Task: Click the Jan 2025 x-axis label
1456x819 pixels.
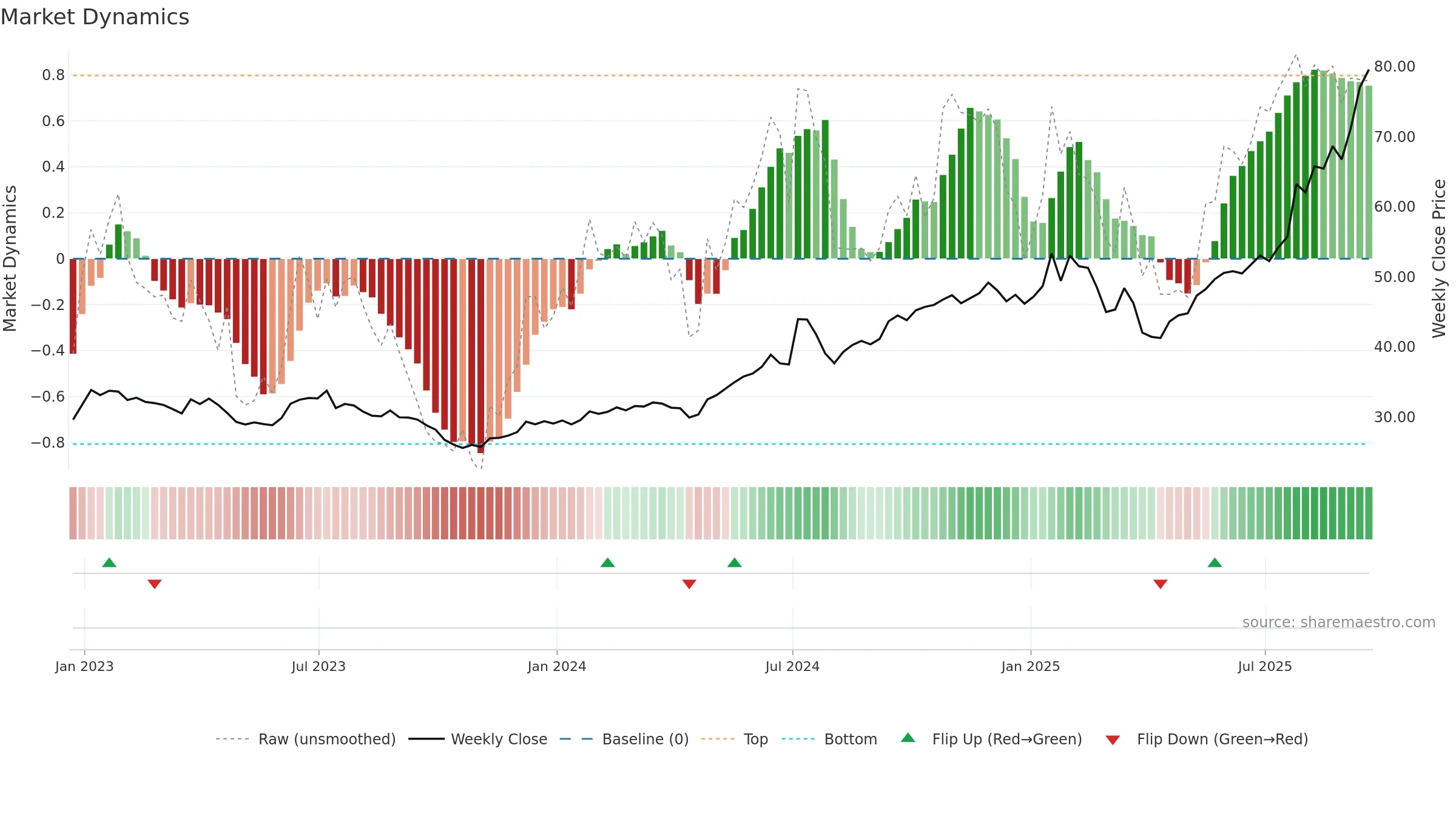Action: pyautogui.click(x=1031, y=666)
